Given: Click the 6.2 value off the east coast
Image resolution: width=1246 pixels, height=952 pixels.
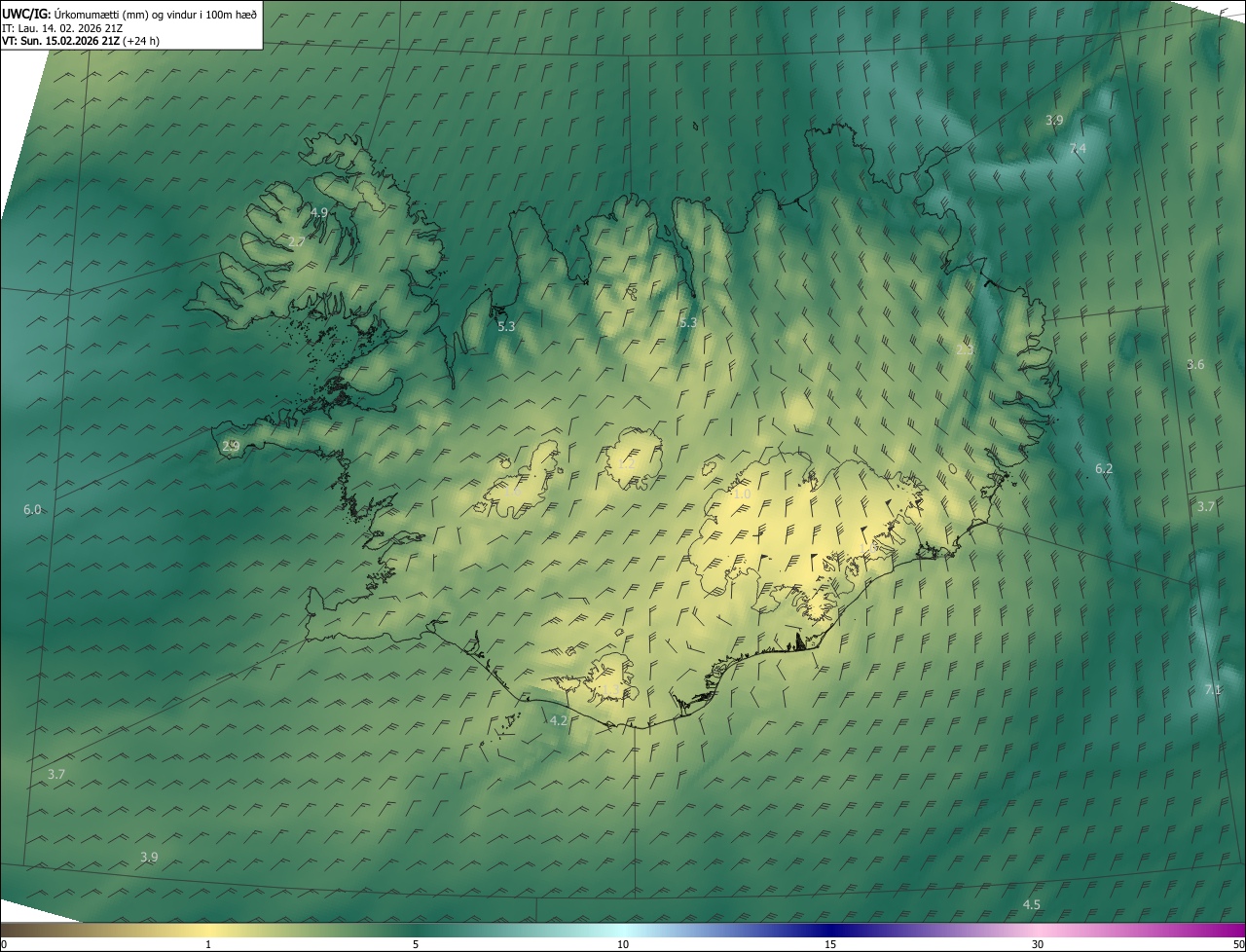Looking at the screenshot, I should [1104, 468].
